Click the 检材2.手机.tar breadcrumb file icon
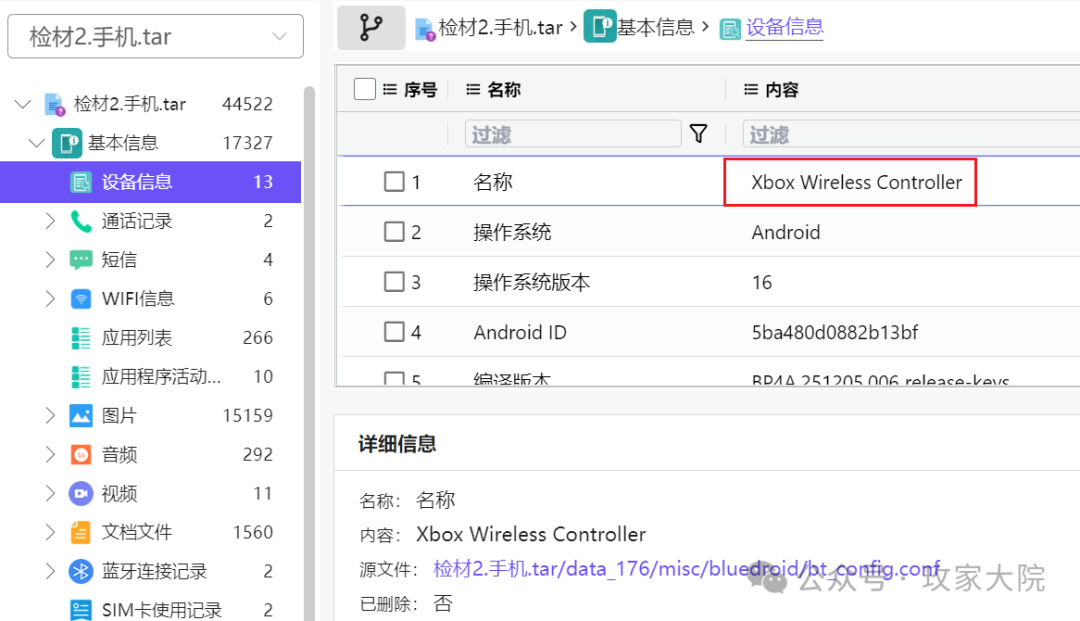Screen dimensions: 1080x621 point(426,29)
